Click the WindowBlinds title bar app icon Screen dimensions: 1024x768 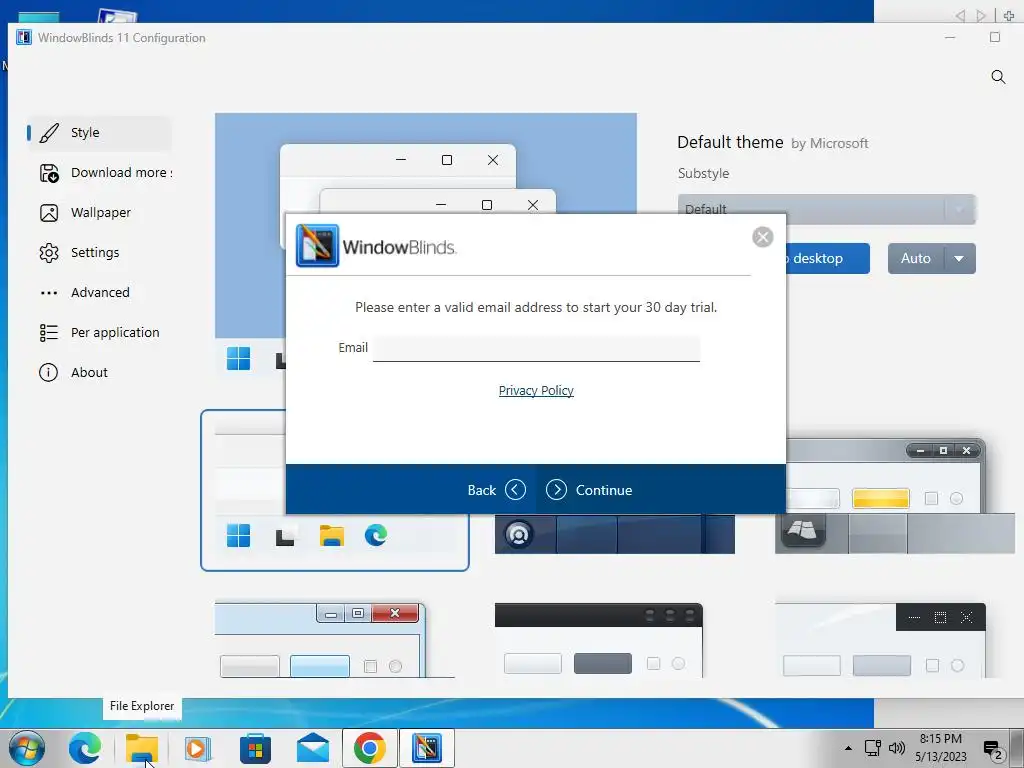[x=24, y=38]
